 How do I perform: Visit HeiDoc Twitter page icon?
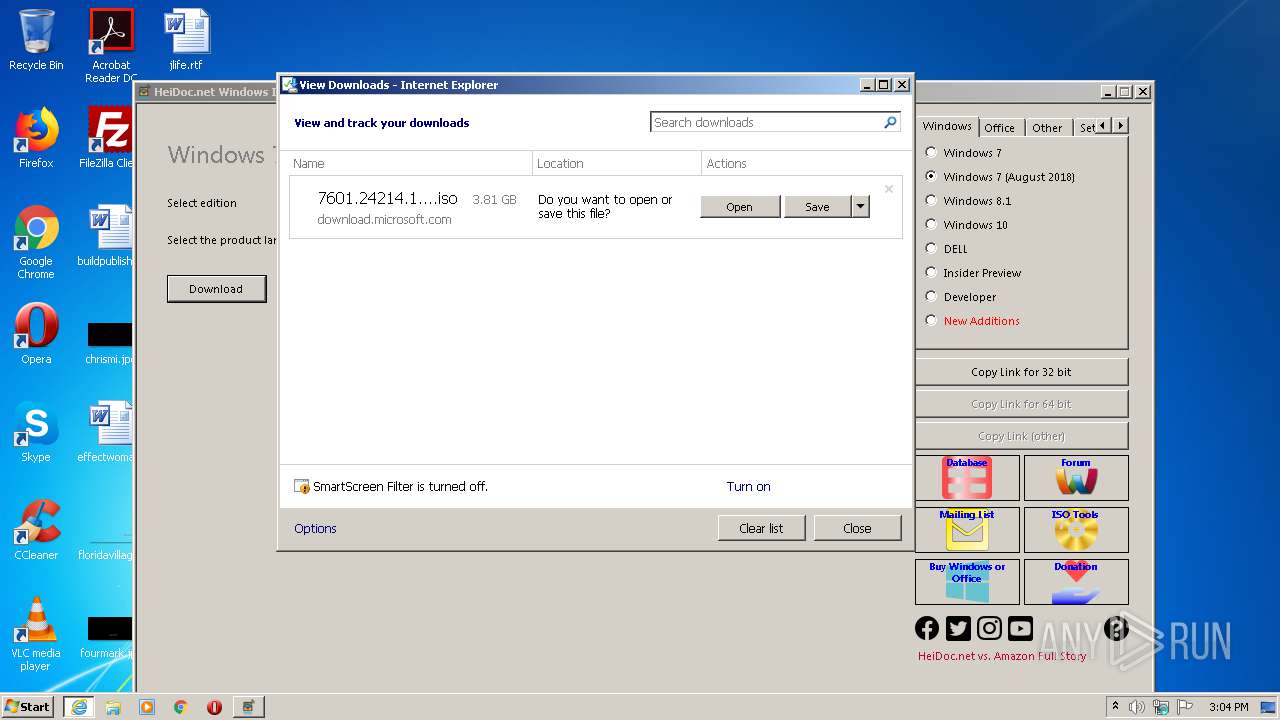958,628
